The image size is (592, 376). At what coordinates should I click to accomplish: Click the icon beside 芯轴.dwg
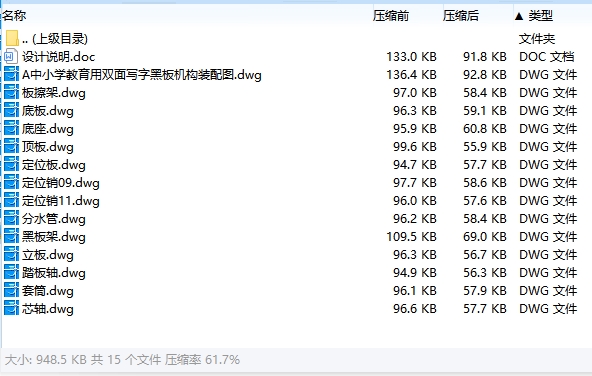(11, 309)
